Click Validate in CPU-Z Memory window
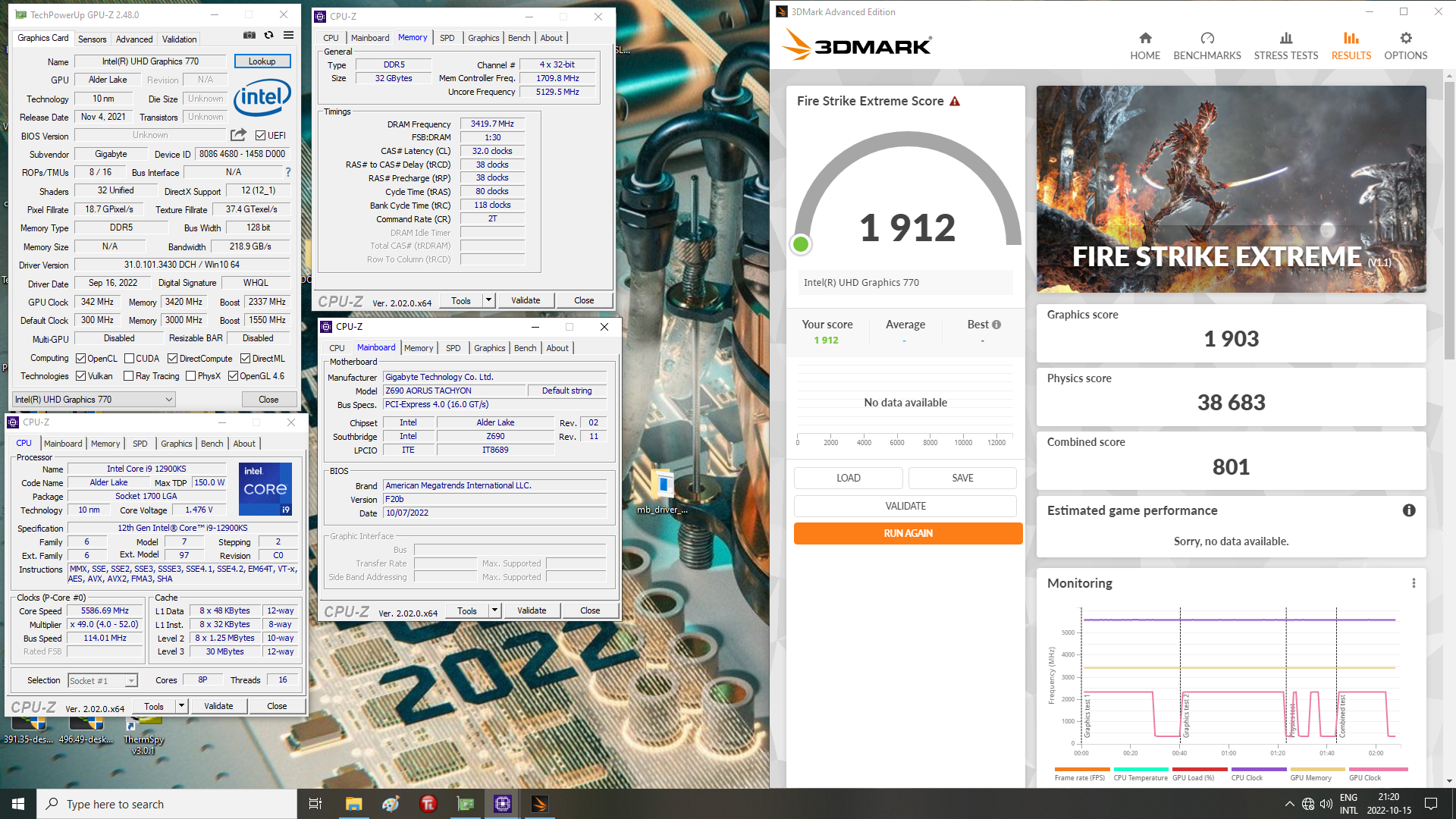1456x819 pixels. [x=526, y=300]
